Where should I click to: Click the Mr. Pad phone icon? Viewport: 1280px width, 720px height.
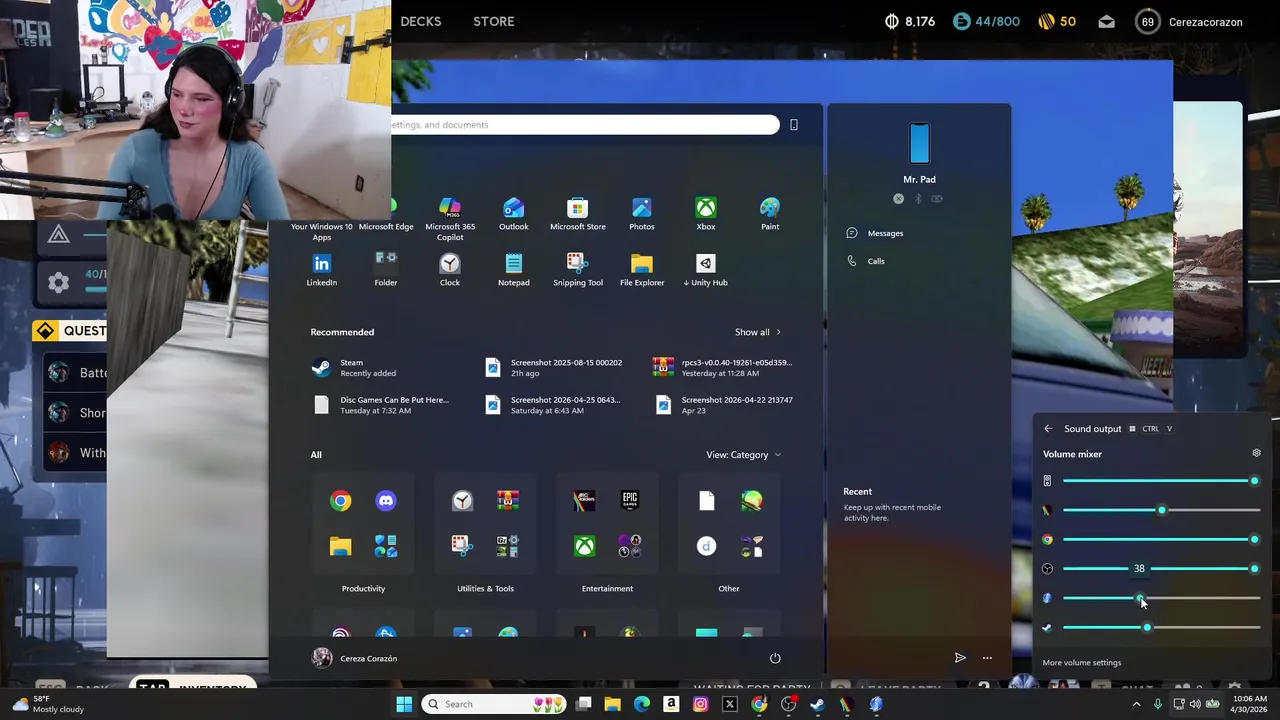pyautogui.click(x=919, y=144)
